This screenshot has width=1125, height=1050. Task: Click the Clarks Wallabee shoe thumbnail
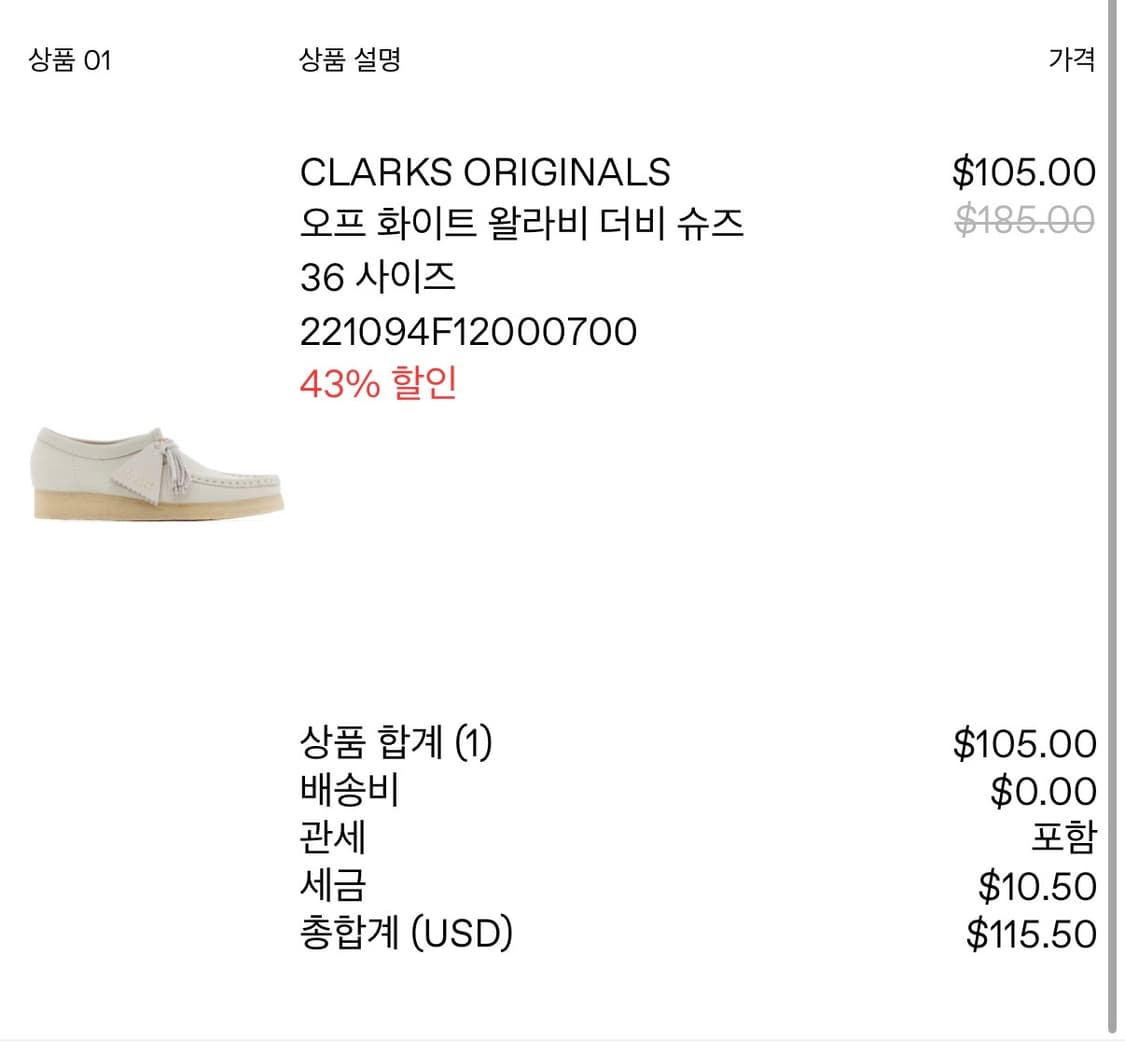[159, 472]
